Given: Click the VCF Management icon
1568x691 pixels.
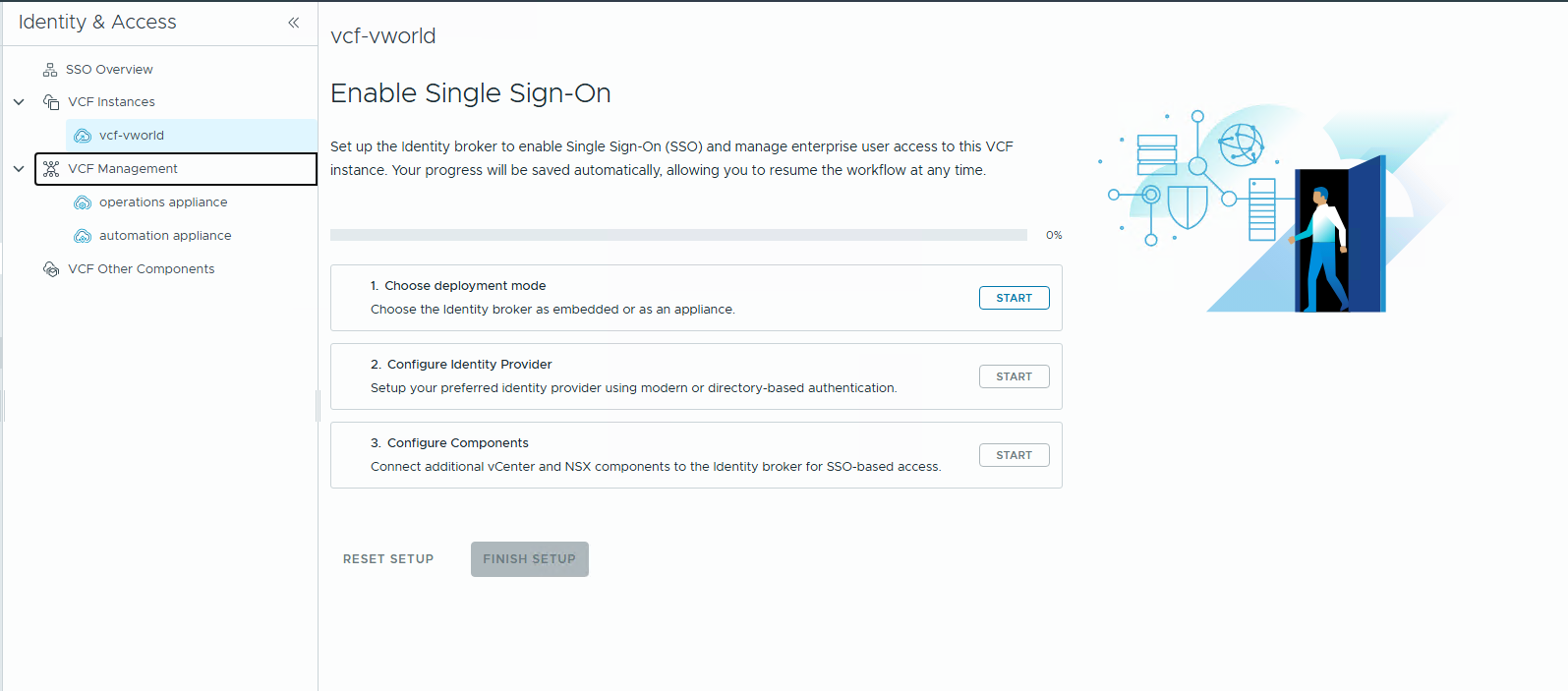Looking at the screenshot, I should tap(51, 169).
